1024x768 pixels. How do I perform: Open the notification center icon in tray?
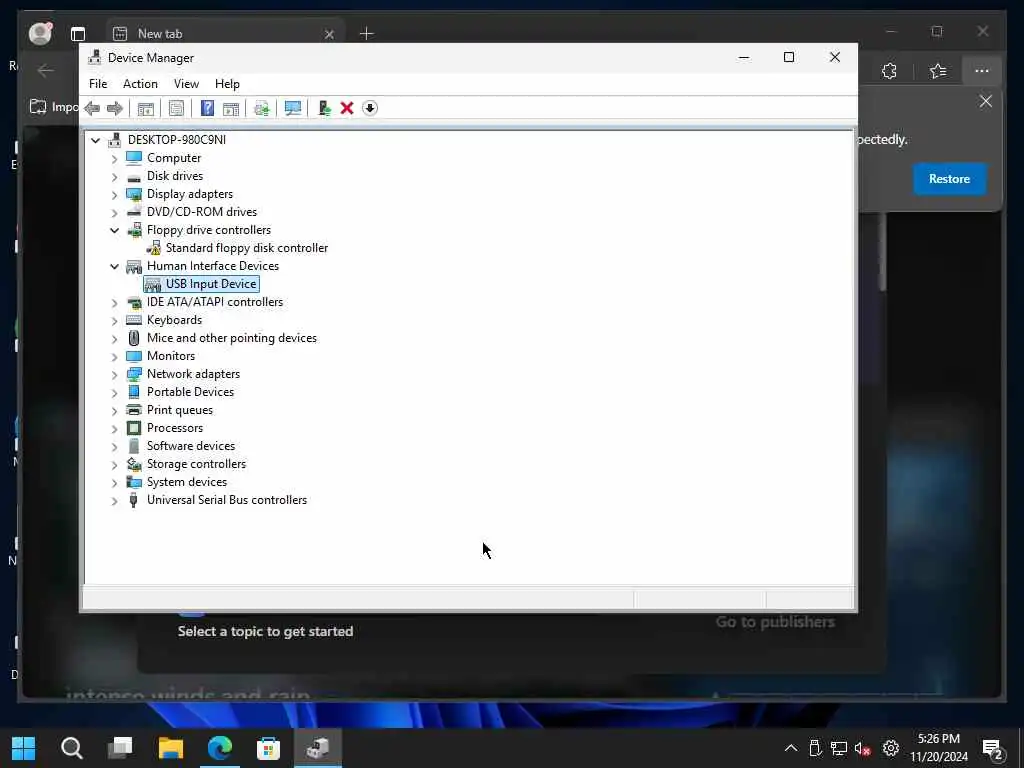[993, 748]
